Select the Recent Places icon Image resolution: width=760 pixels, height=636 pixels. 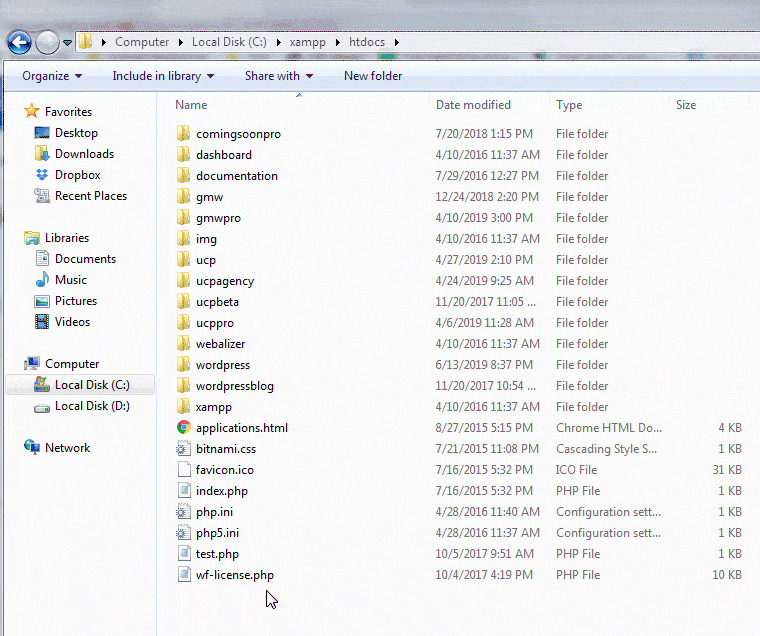(x=42, y=196)
